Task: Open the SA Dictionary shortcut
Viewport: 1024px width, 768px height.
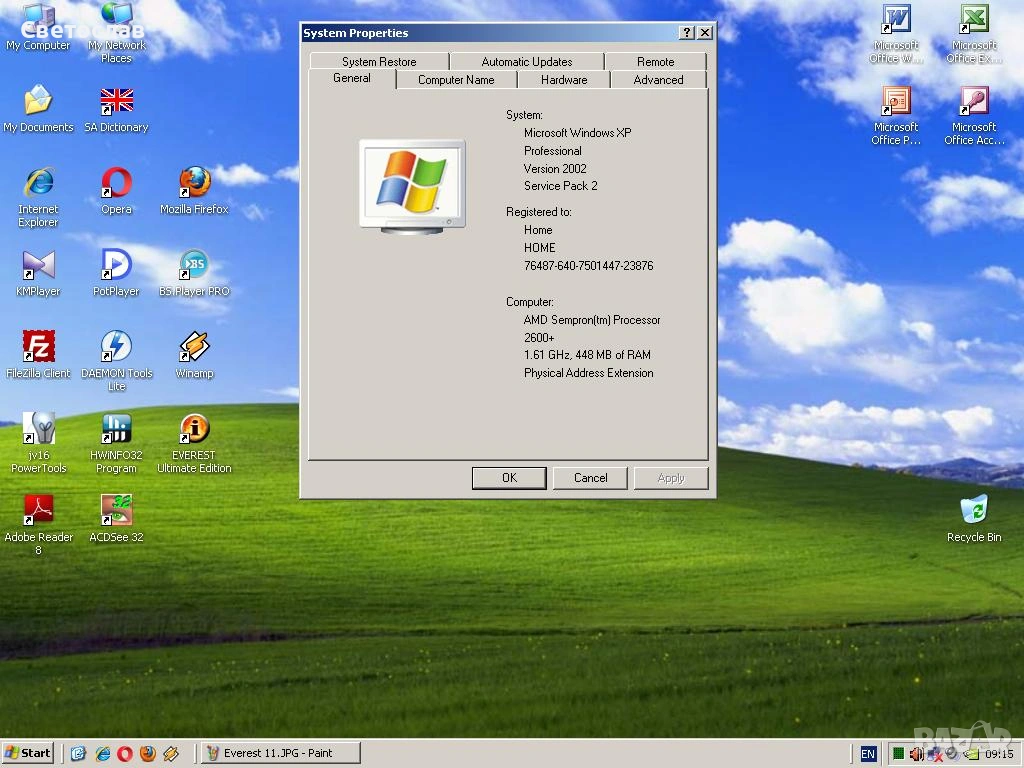Action: click(x=116, y=101)
